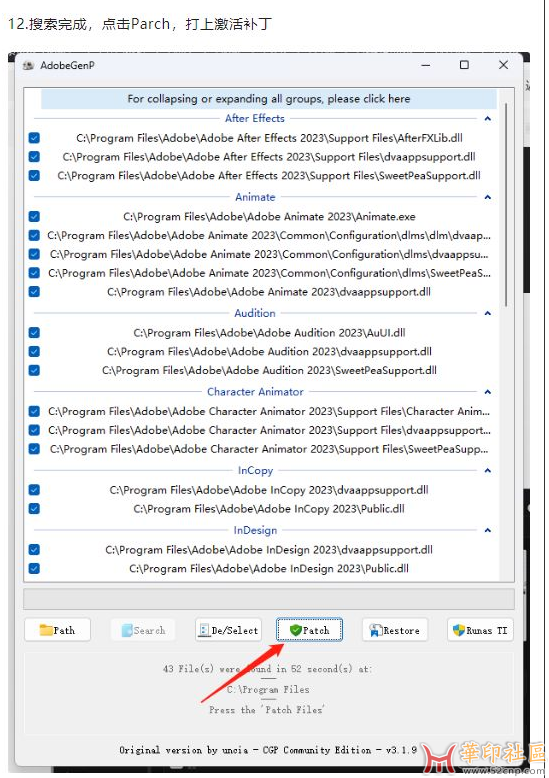
Task: Click the empty progress bar
Action: 269,599
